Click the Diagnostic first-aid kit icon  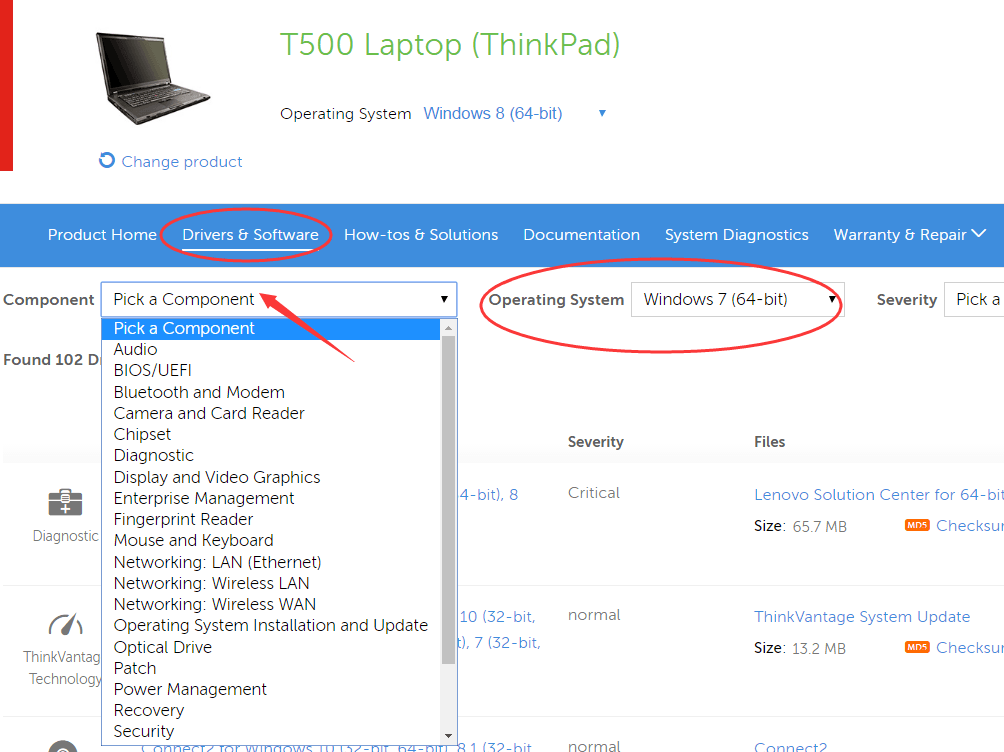65,502
